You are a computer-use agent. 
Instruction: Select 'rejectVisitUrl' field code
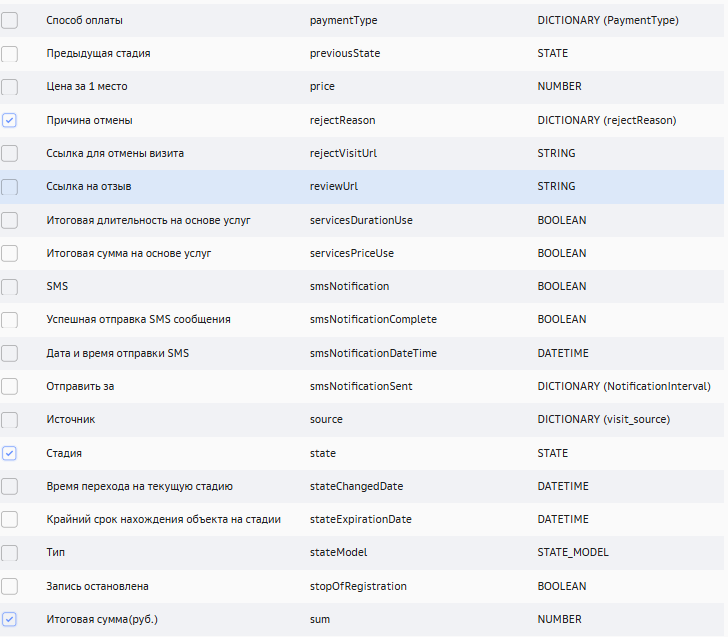344,153
